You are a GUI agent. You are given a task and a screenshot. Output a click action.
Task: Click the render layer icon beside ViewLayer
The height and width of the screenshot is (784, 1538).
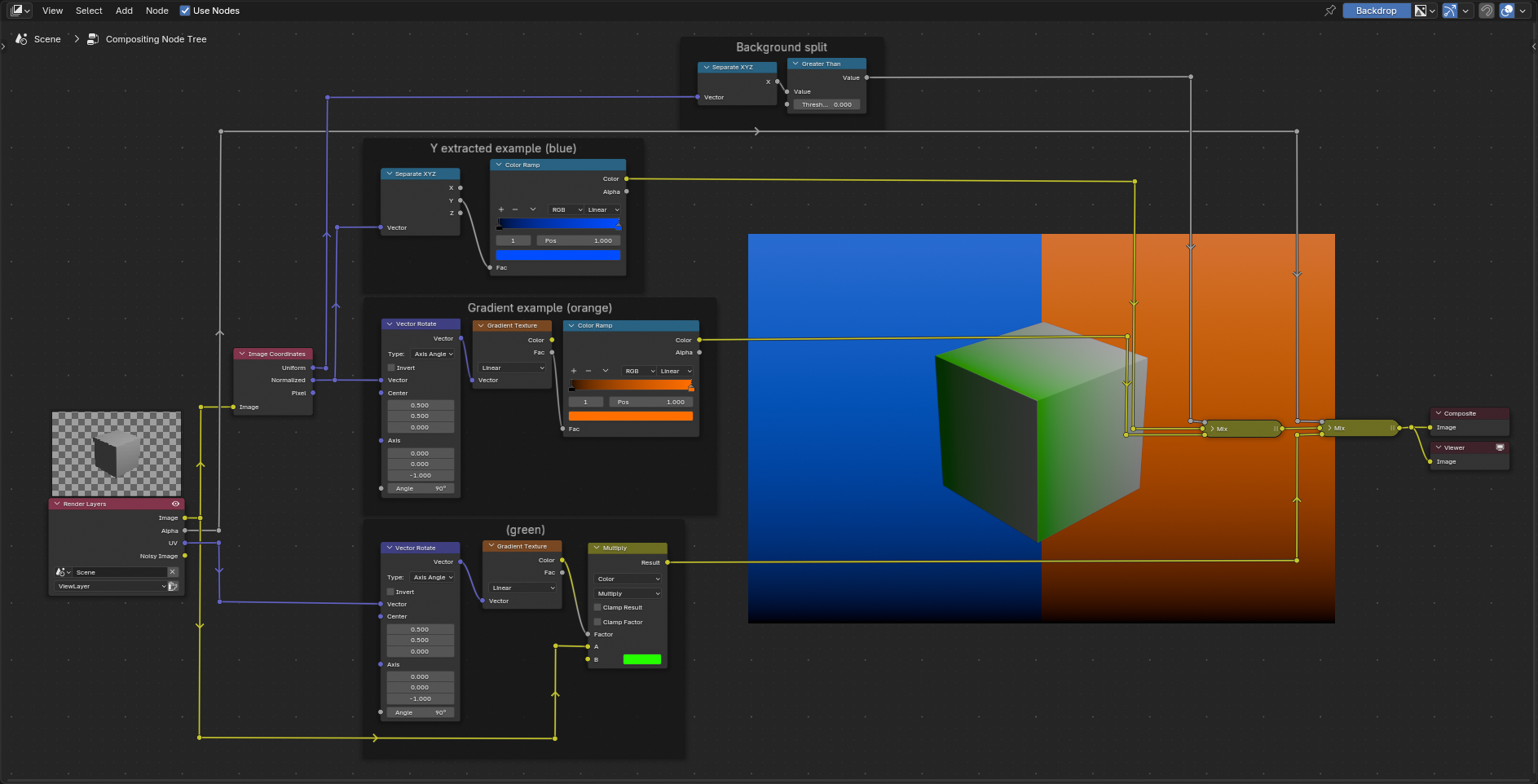[x=173, y=586]
